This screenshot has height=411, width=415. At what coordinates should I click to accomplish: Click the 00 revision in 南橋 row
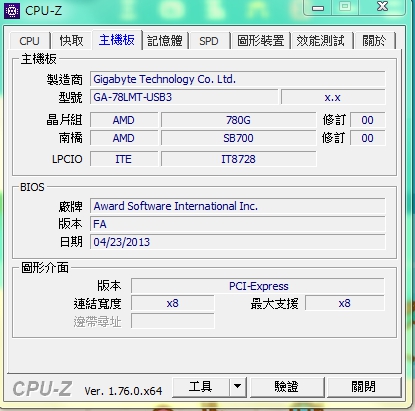point(367,138)
